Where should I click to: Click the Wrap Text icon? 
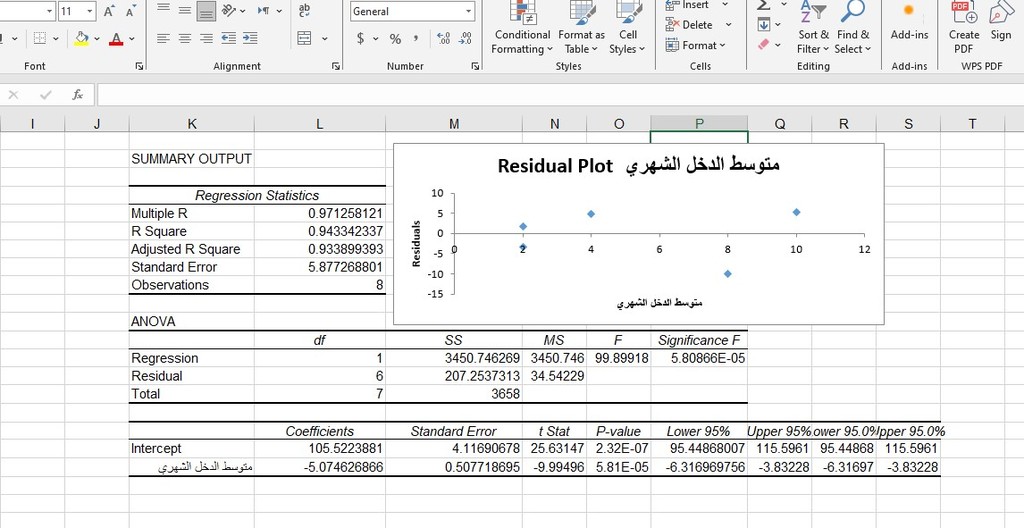tap(305, 11)
